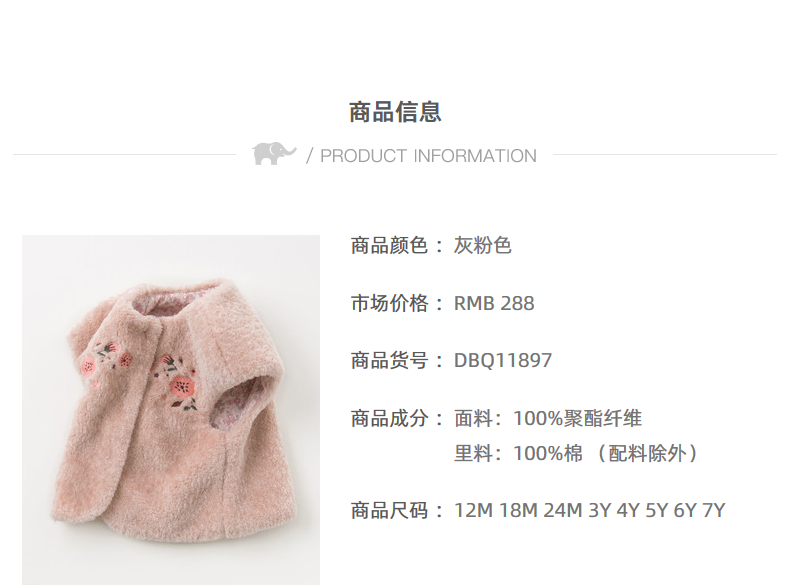The width and height of the screenshot is (790, 585).
Task: Click the 商品信息 heading
Action: (x=395, y=112)
